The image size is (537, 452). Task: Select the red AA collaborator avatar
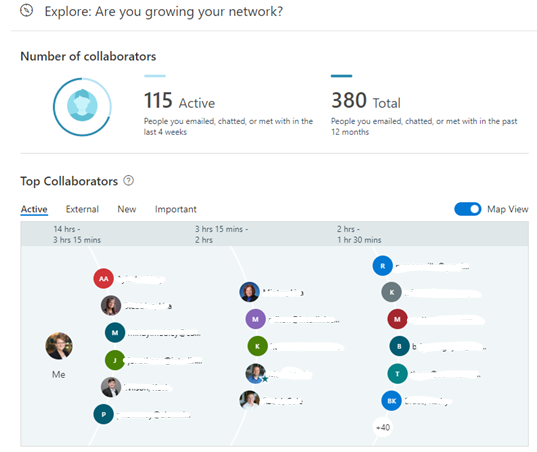click(x=103, y=278)
